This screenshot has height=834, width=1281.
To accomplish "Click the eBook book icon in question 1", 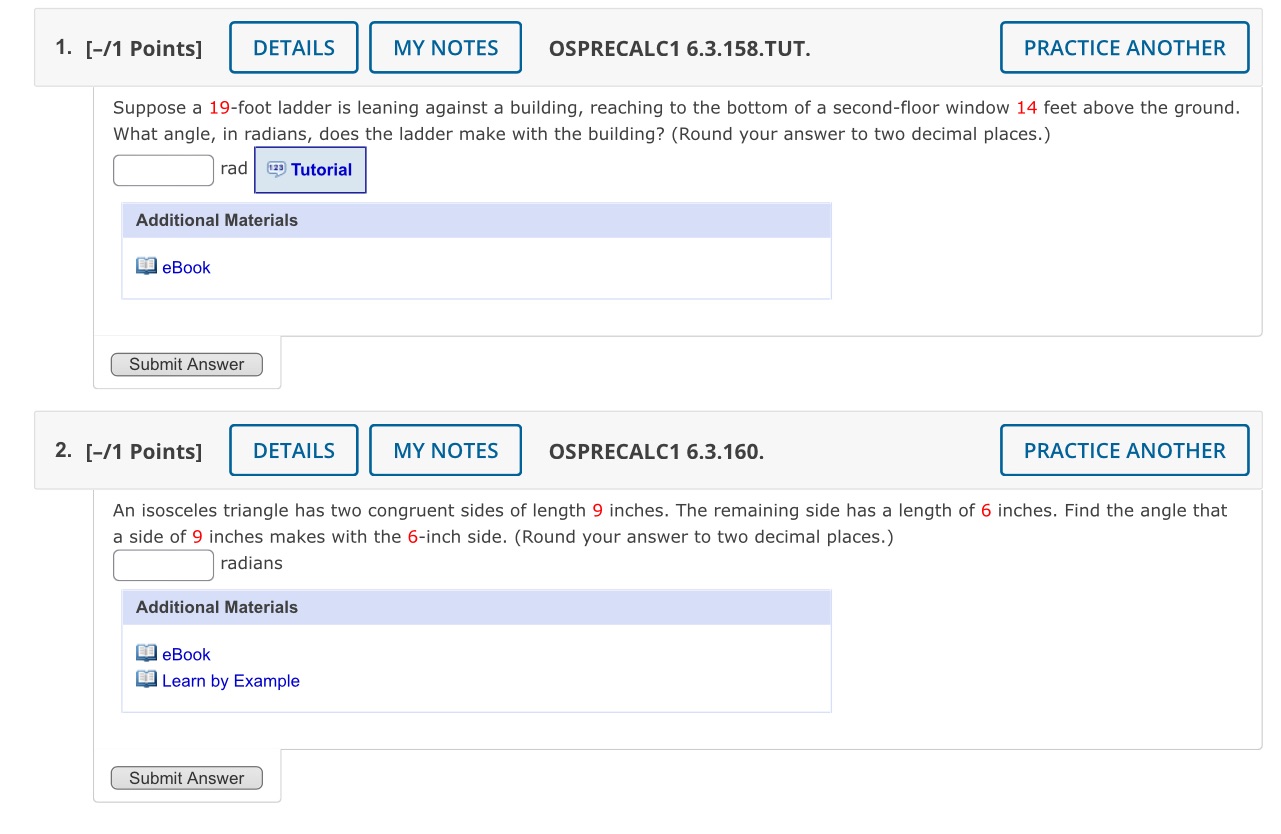I will tap(146, 267).
